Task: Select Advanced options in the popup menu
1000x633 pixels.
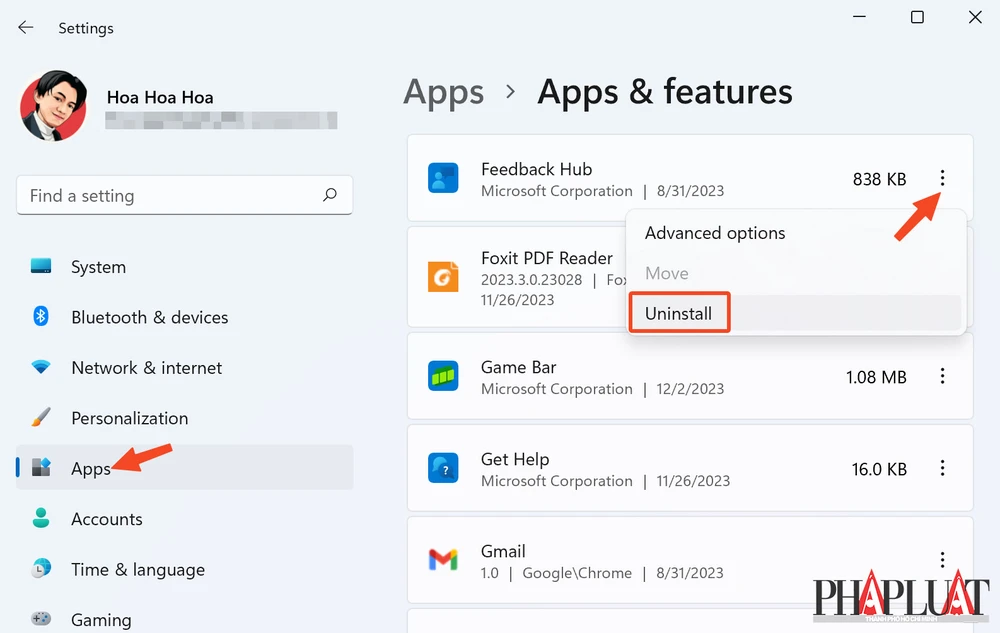Action: coord(715,233)
